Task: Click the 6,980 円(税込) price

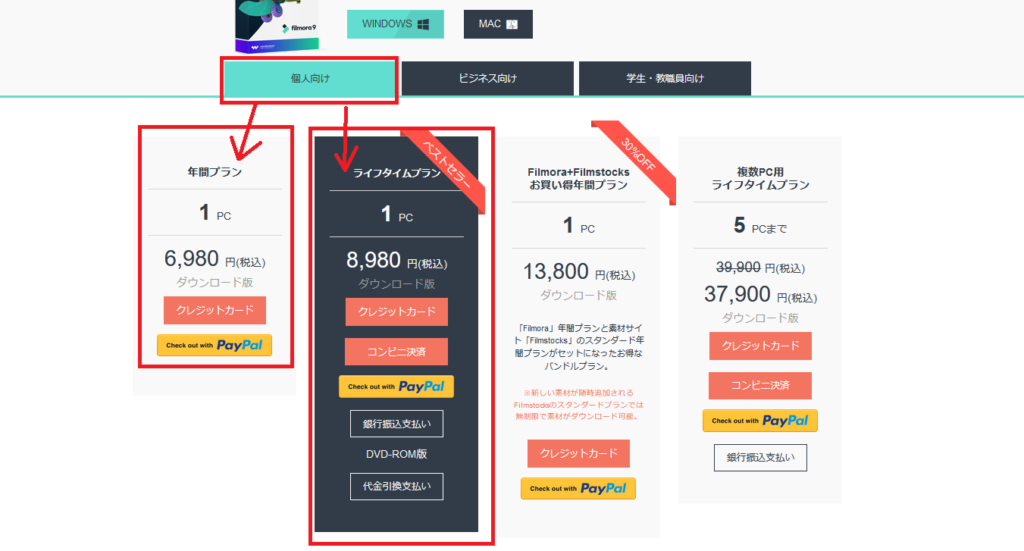Action: [x=215, y=259]
